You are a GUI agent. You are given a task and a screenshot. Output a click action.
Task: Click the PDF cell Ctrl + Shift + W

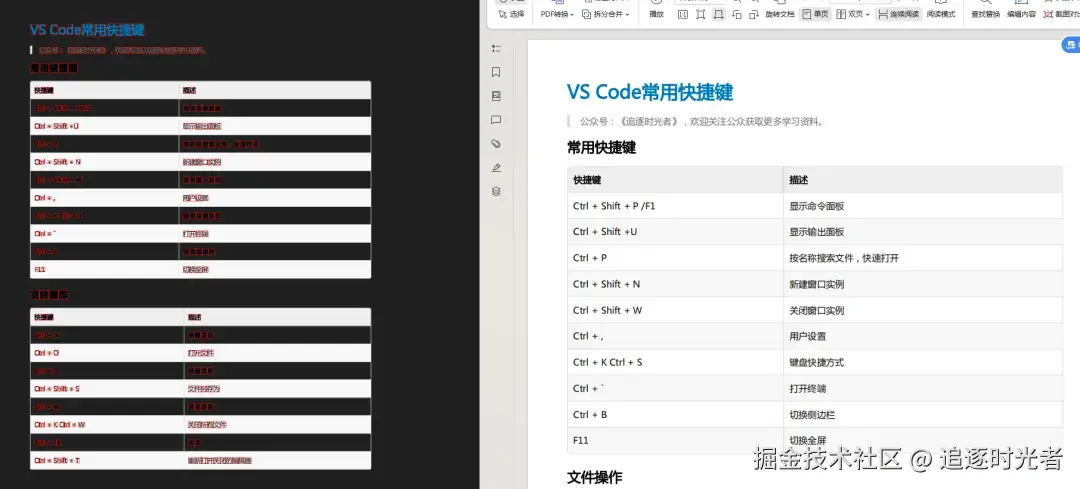coord(675,310)
